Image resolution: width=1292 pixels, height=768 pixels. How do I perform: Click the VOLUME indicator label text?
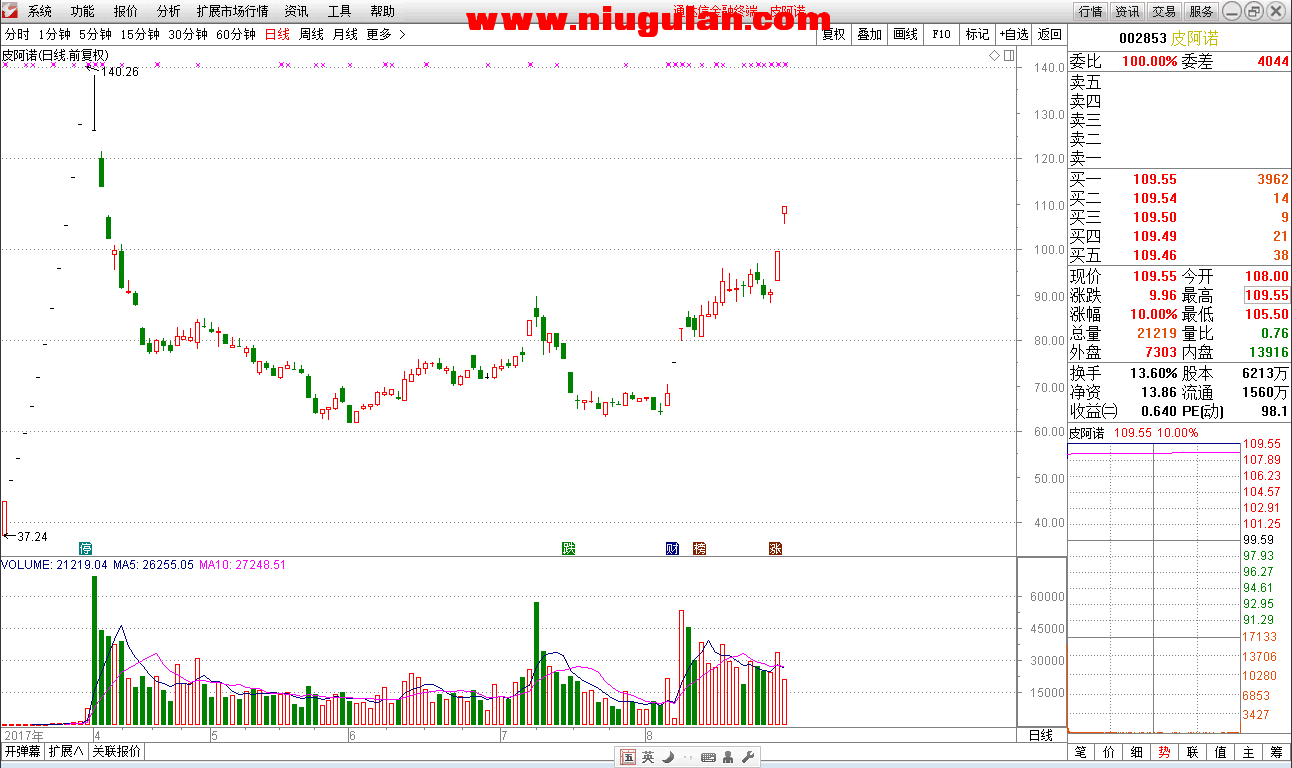(x=54, y=565)
